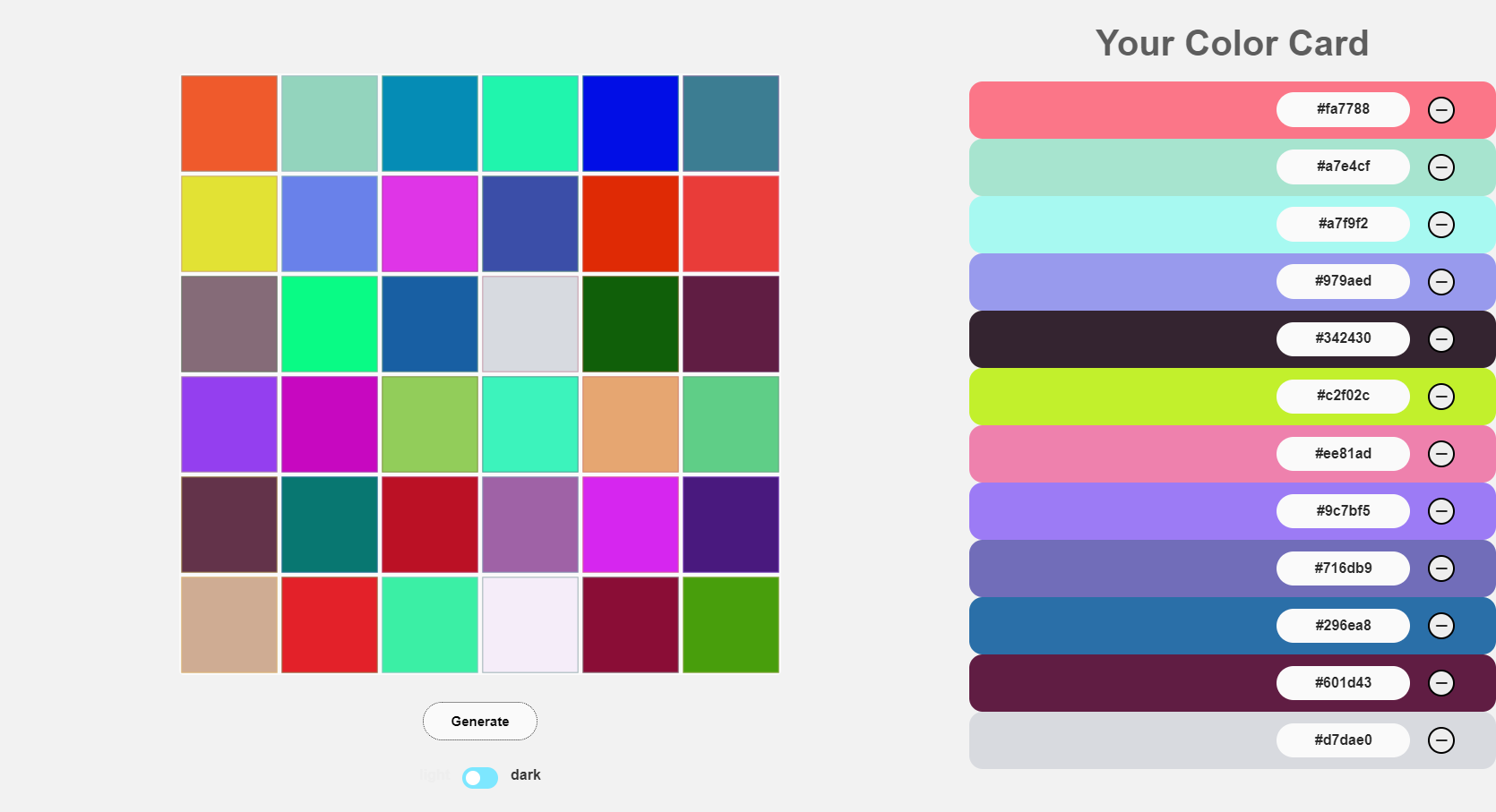The image size is (1496, 812).
Task: Remove #979aed using its minus icon
Action: coord(1440,282)
